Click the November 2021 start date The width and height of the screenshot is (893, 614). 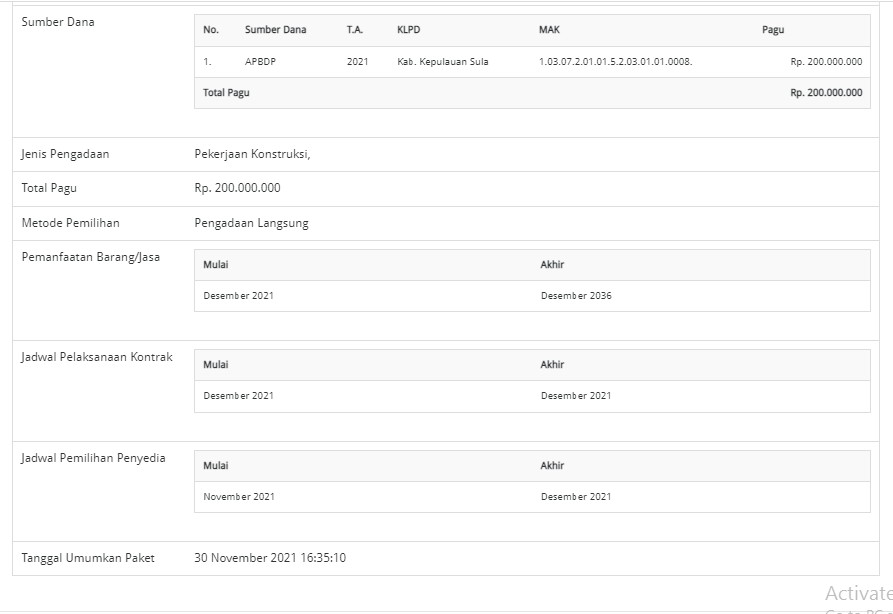pyautogui.click(x=239, y=497)
